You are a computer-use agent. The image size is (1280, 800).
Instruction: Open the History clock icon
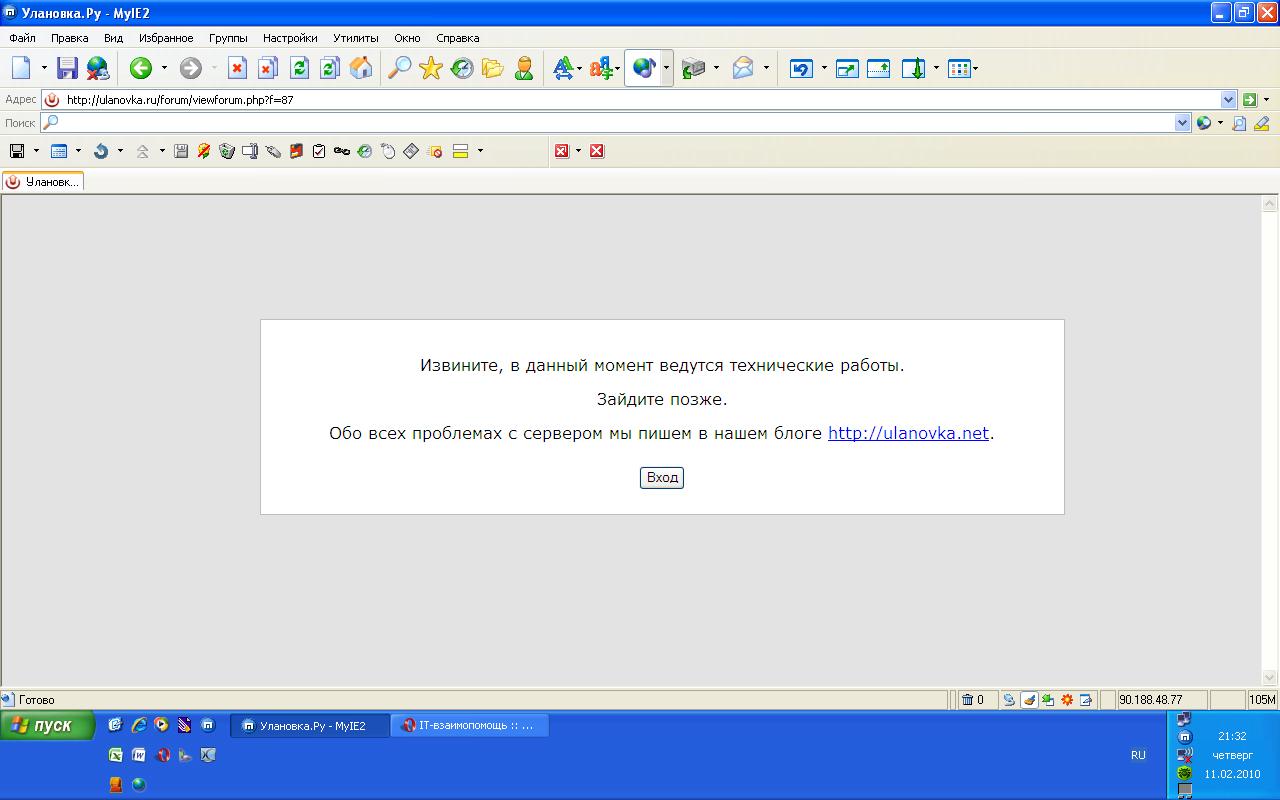click(462, 68)
